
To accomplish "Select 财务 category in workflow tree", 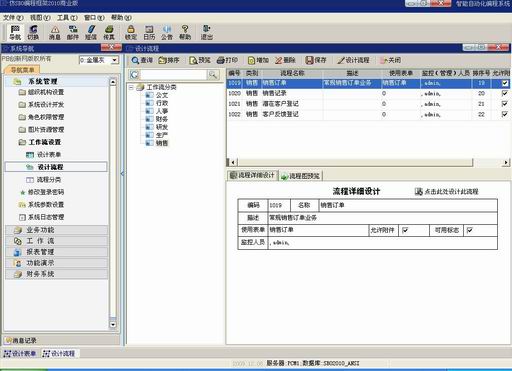I will pos(157,119).
